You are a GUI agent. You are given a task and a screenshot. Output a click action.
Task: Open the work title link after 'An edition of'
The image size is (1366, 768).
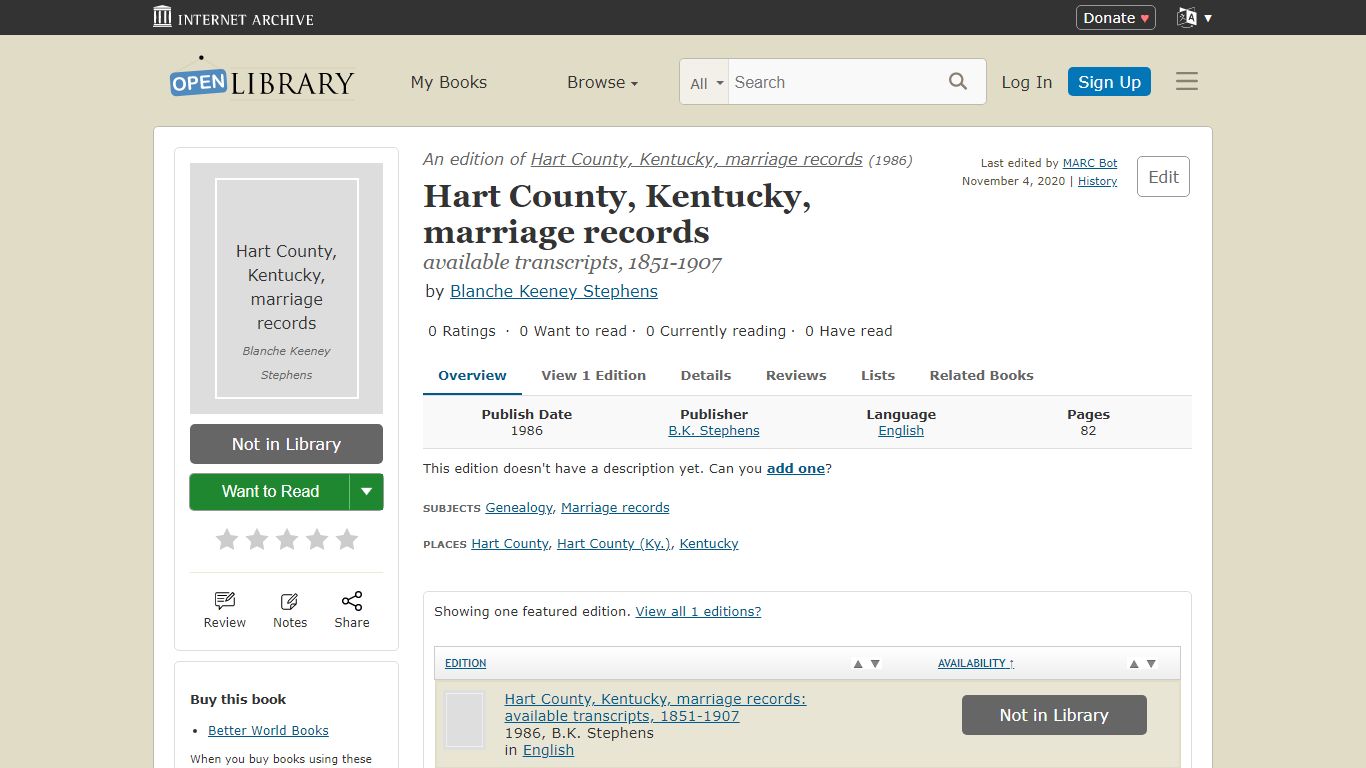(x=696, y=159)
